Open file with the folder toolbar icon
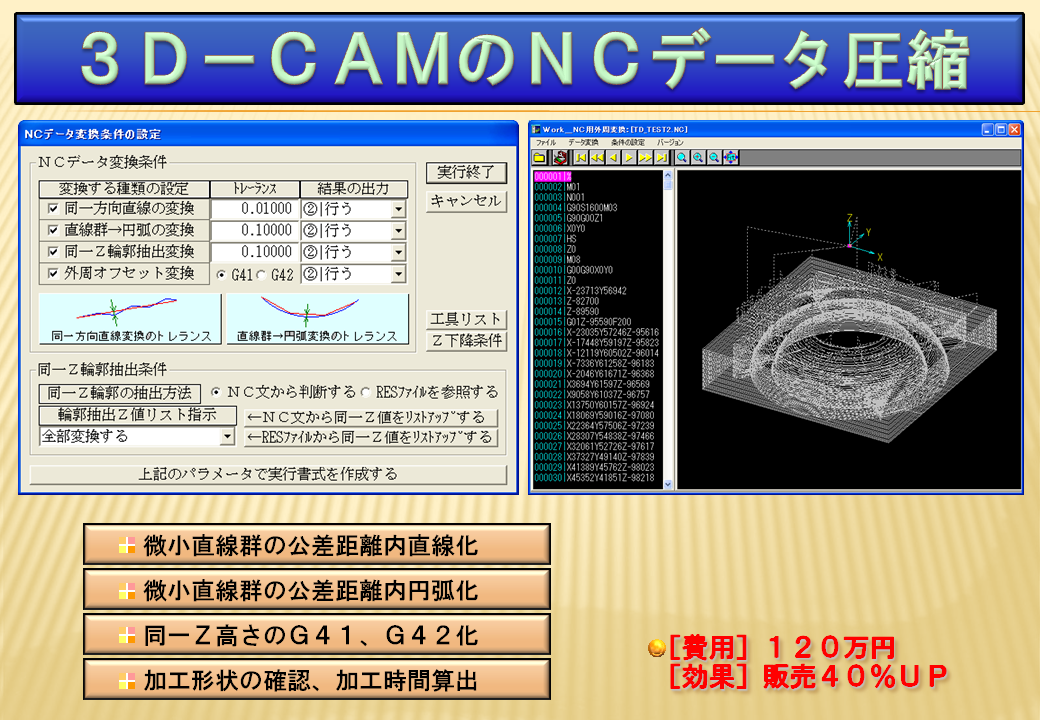Screen dimensions: 1040x720 point(539,157)
